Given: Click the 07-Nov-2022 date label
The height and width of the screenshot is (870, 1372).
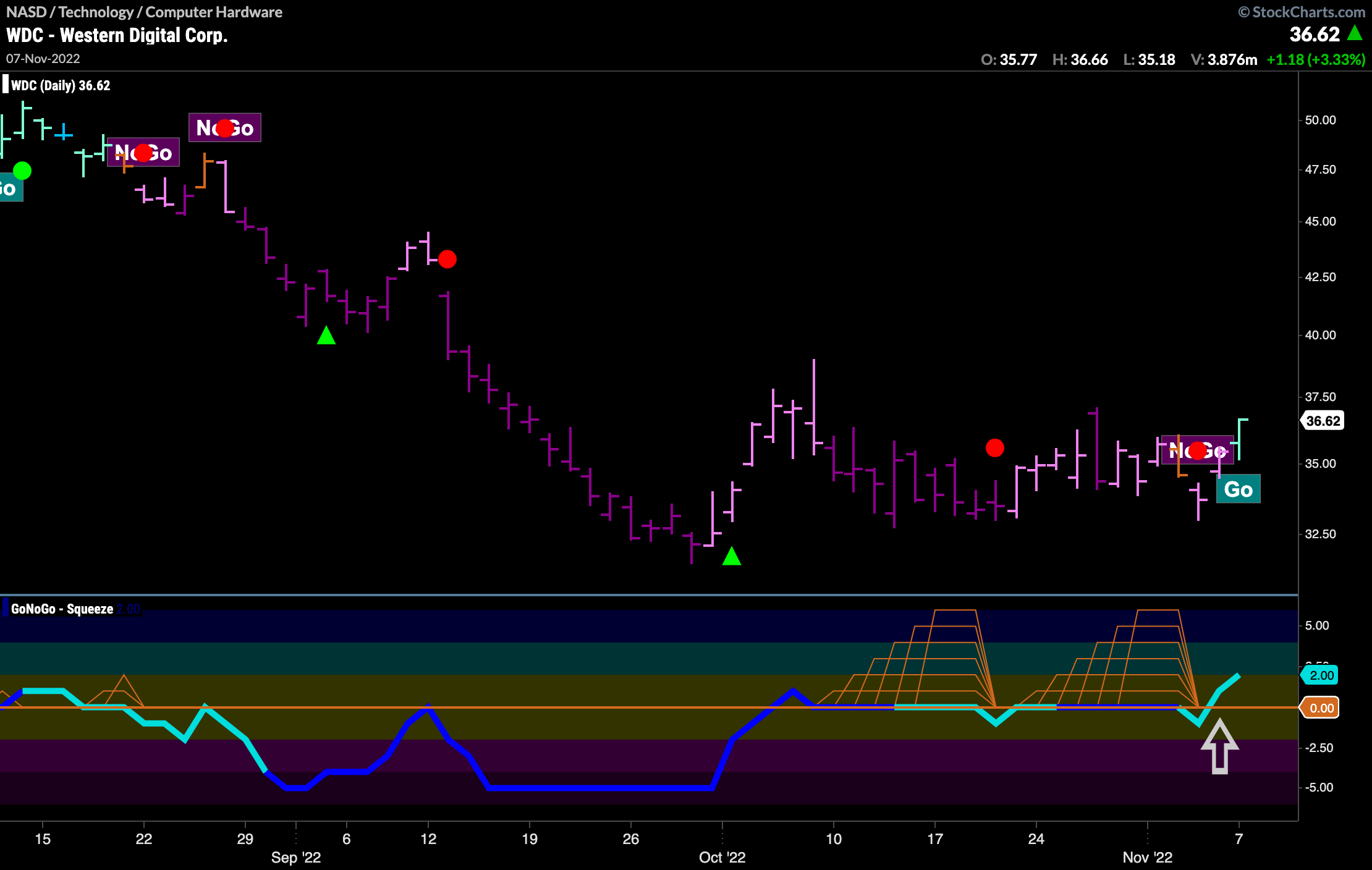Looking at the screenshot, I should tap(43, 59).
